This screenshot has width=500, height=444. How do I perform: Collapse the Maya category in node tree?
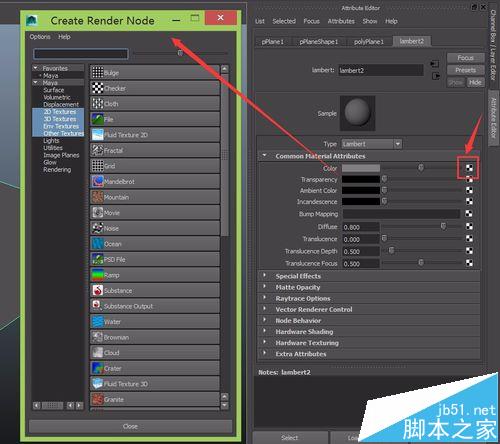click(x=36, y=82)
